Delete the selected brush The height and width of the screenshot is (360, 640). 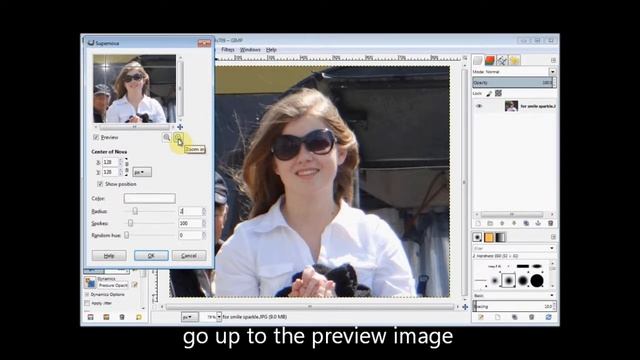531,317
